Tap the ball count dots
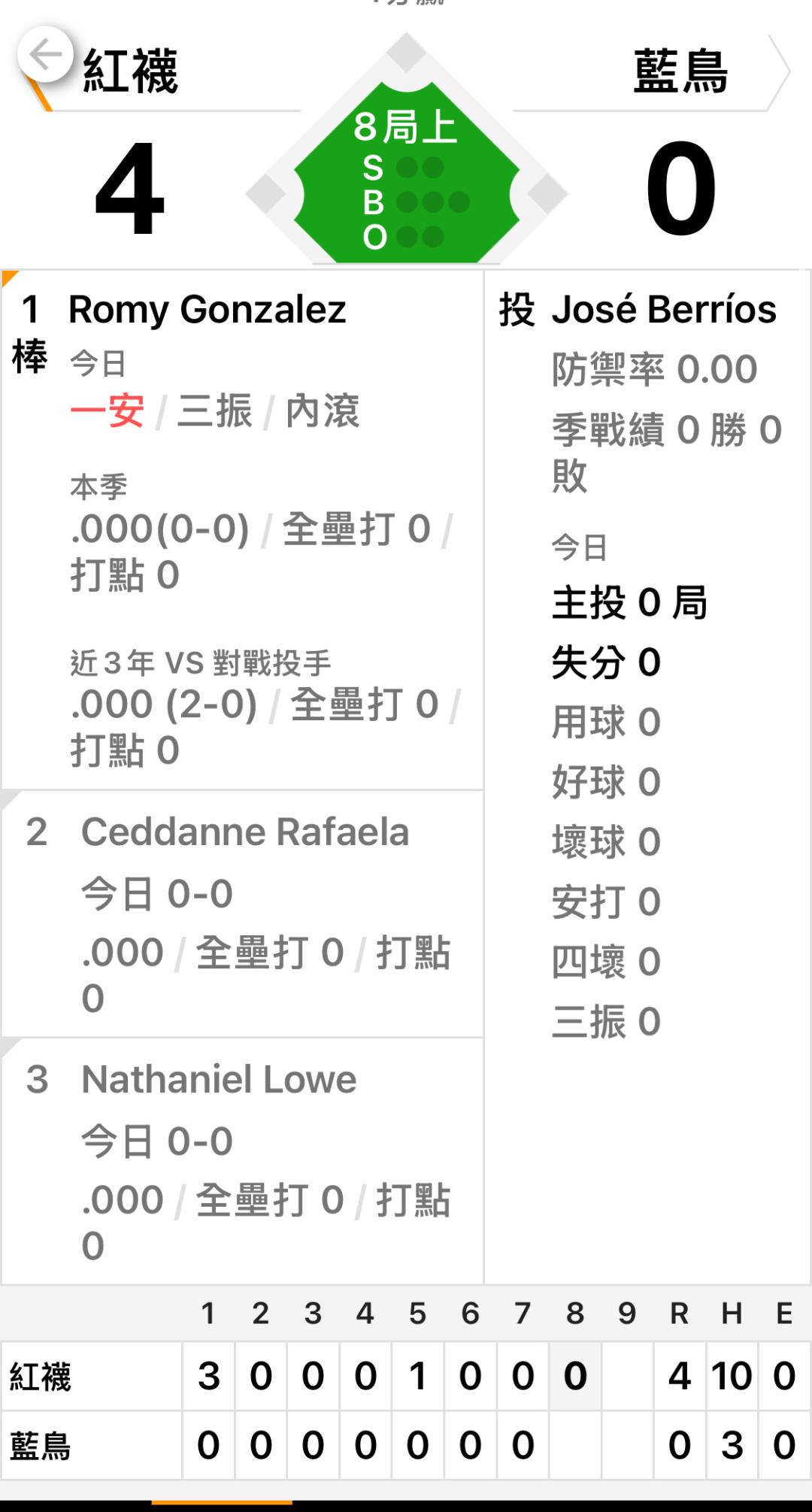This screenshot has width=812, height=1512. tap(432, 201)
